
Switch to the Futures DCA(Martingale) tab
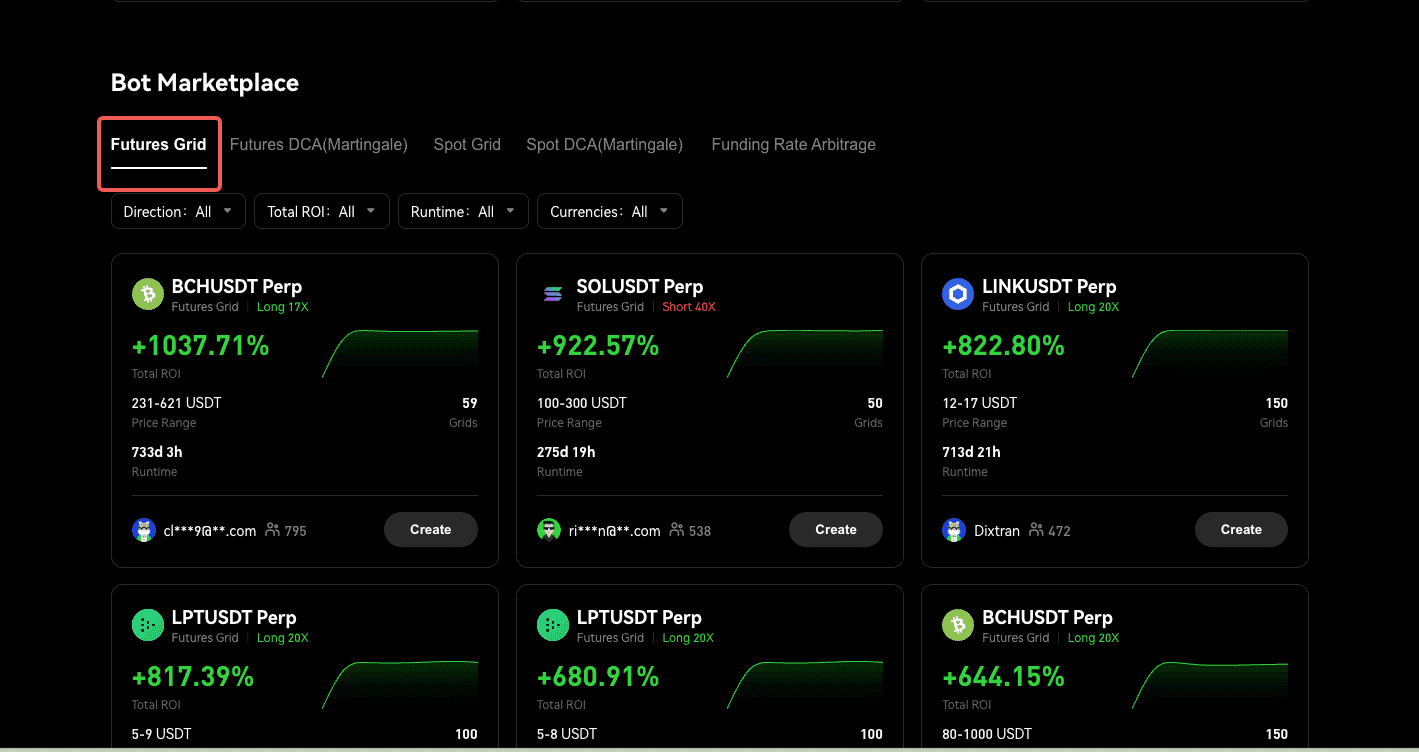click(x=318, y=144)
